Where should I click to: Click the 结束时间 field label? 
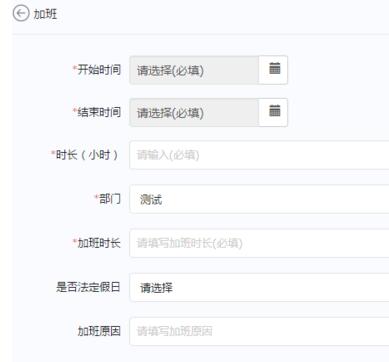[99, 112]
